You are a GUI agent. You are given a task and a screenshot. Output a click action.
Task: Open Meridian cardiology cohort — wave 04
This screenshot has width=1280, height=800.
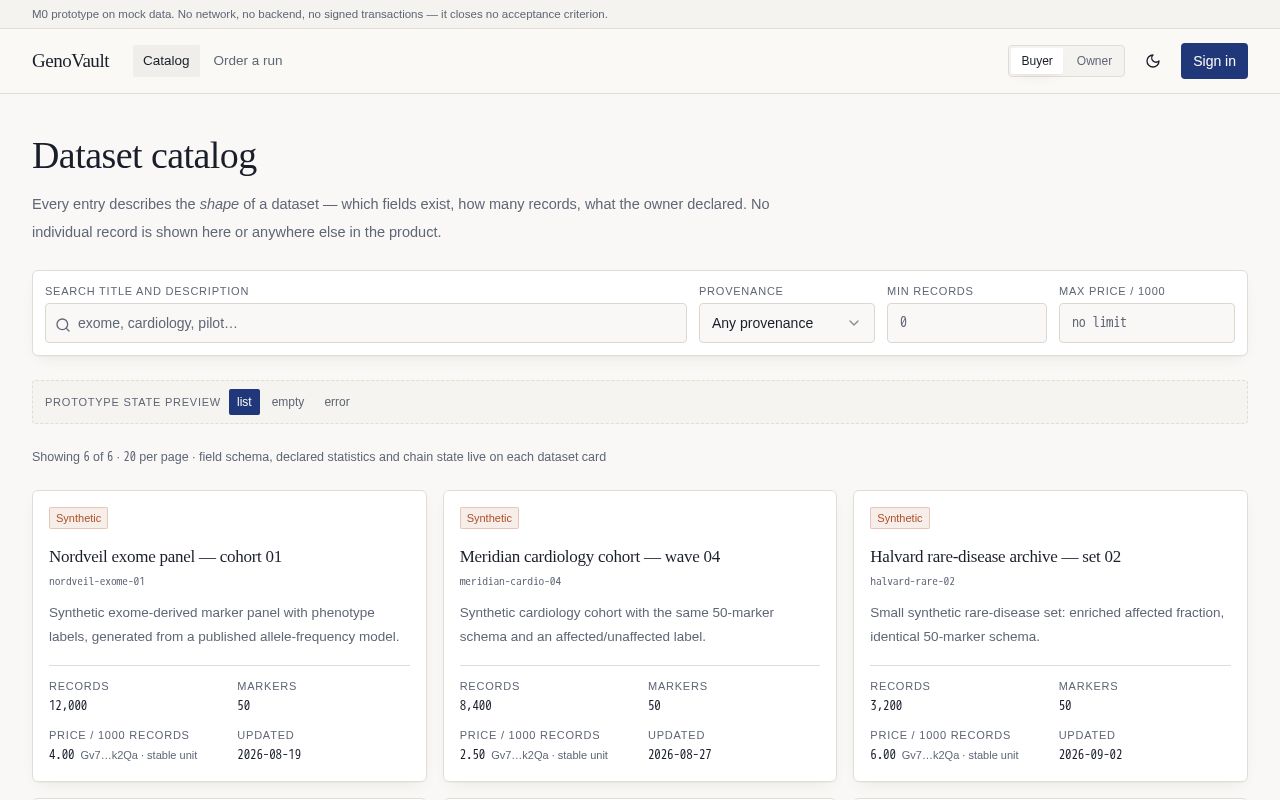point(590,556)
